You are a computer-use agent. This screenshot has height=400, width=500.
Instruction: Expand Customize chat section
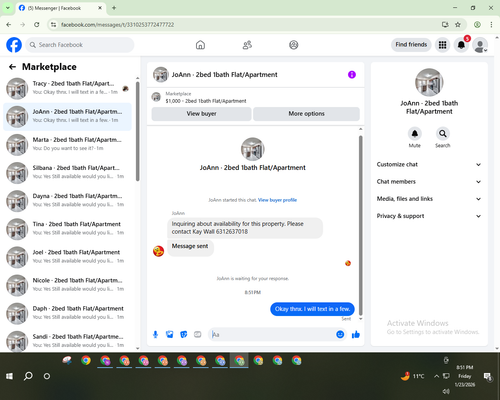pos(429,164)
